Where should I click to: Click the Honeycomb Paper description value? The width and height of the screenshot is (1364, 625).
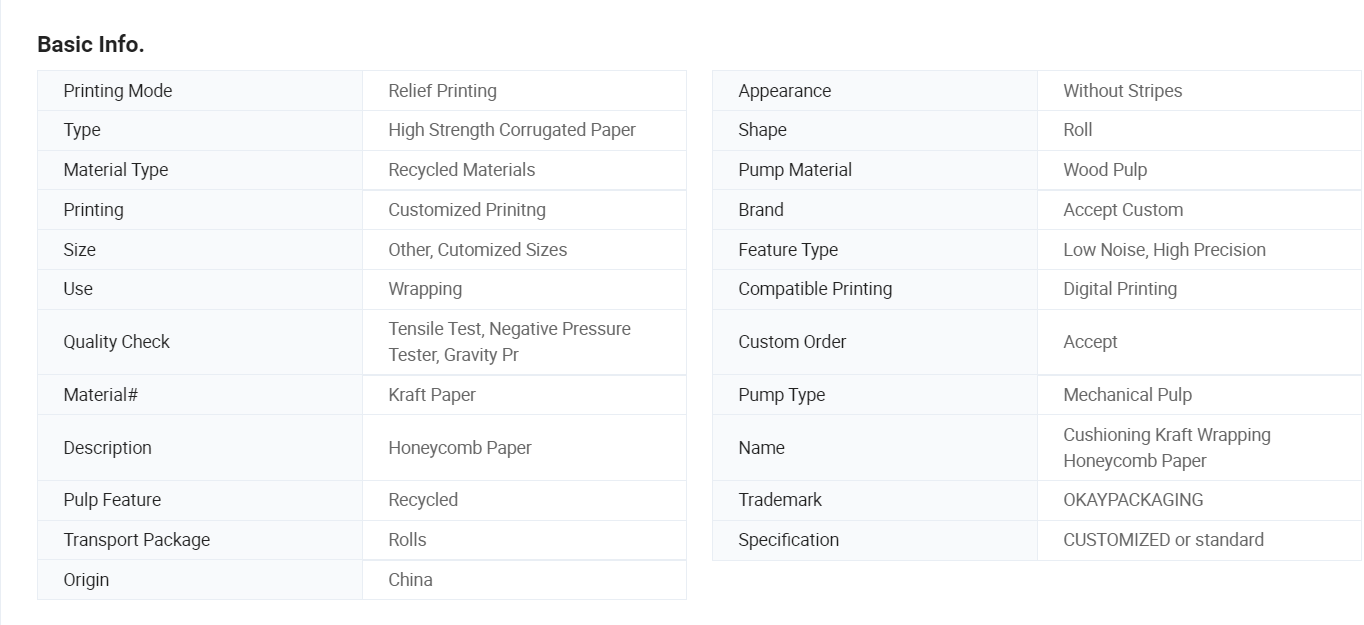click(460, 448)
